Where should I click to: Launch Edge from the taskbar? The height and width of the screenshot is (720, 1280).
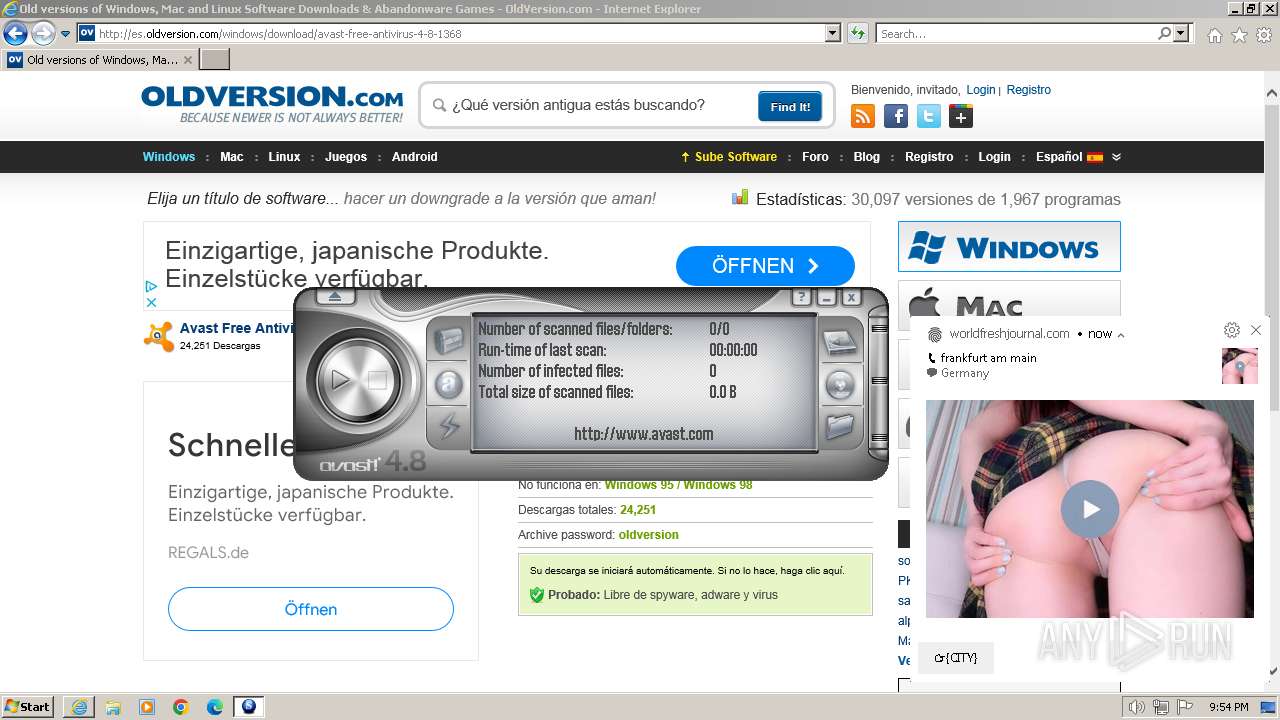tap(214, 707)
